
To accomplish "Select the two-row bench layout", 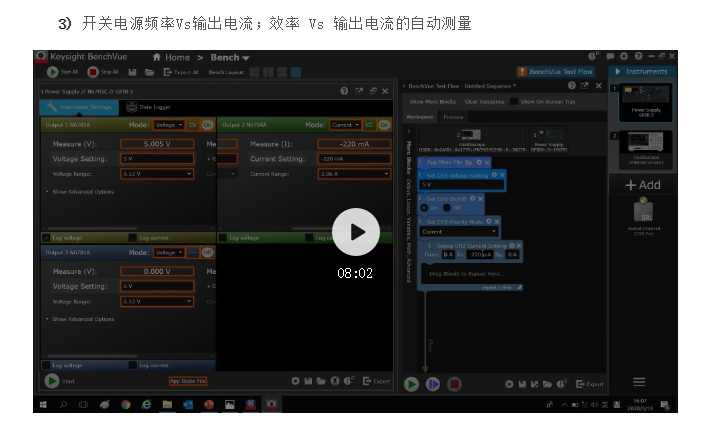I will click(x=282, y=72).
